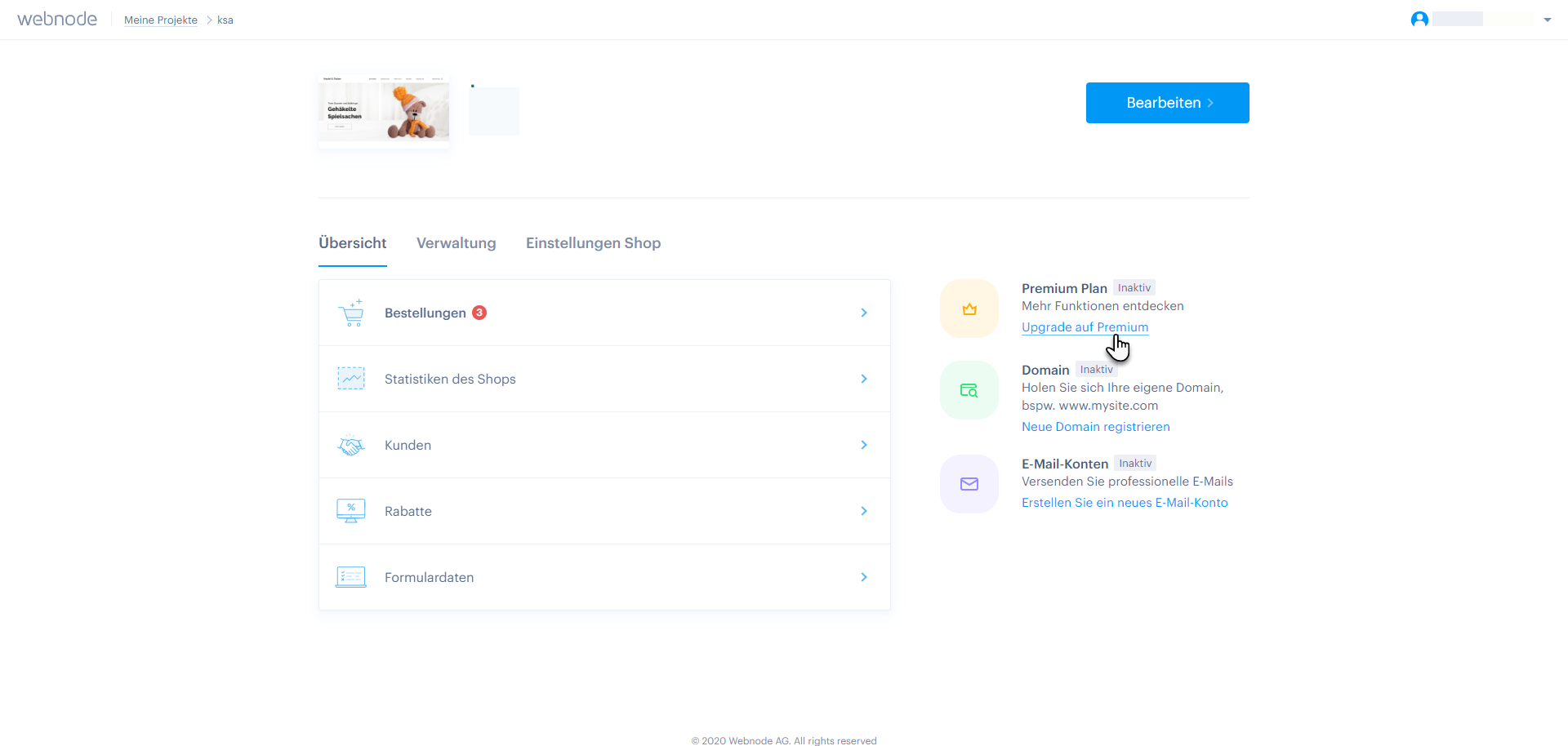Expand the Kunden row chevron
1568x746 pixels.
(x=864, y=445)
